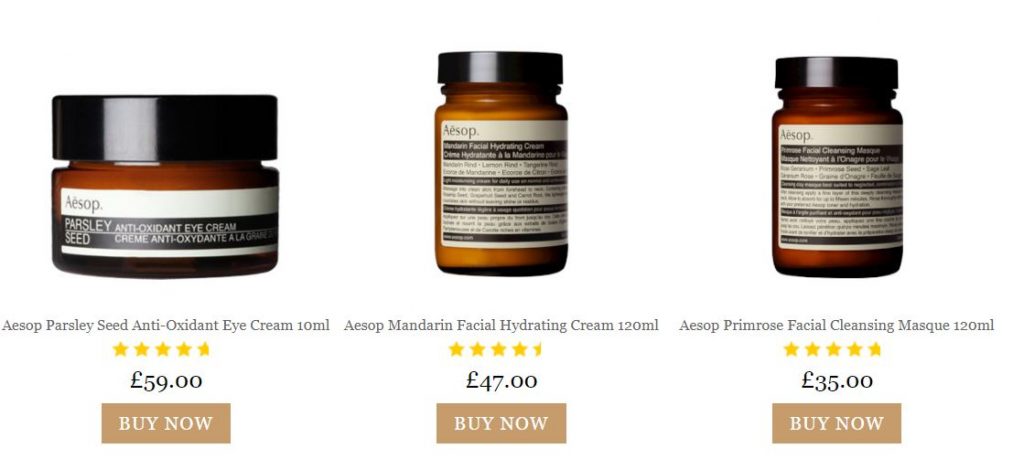This screenshot has height=470, width=1024.
Task: Click Buy Now for Mandarin Hydrating Cream
Action: pos(502,423)
